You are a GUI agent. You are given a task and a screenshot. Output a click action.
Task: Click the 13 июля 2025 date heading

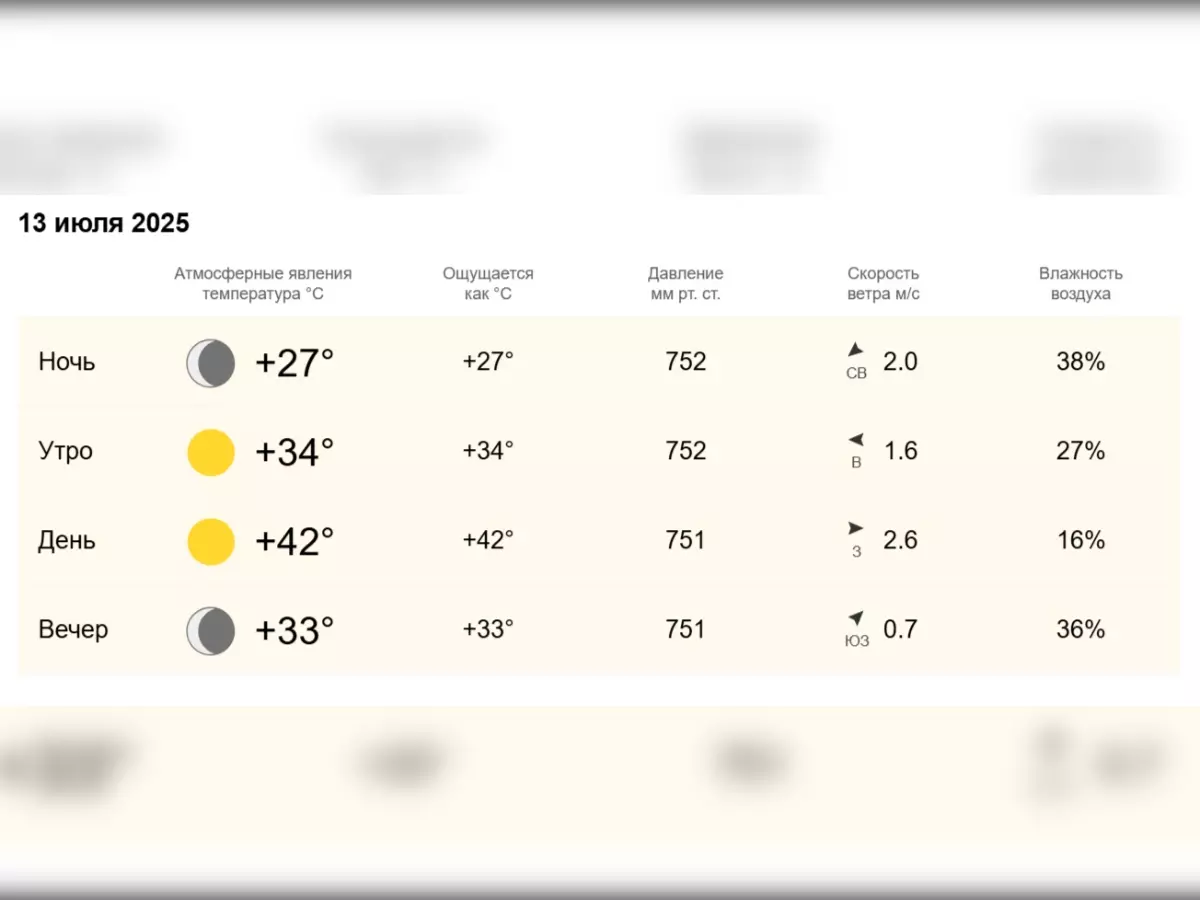pyautogui.click(x=104, y=223)
